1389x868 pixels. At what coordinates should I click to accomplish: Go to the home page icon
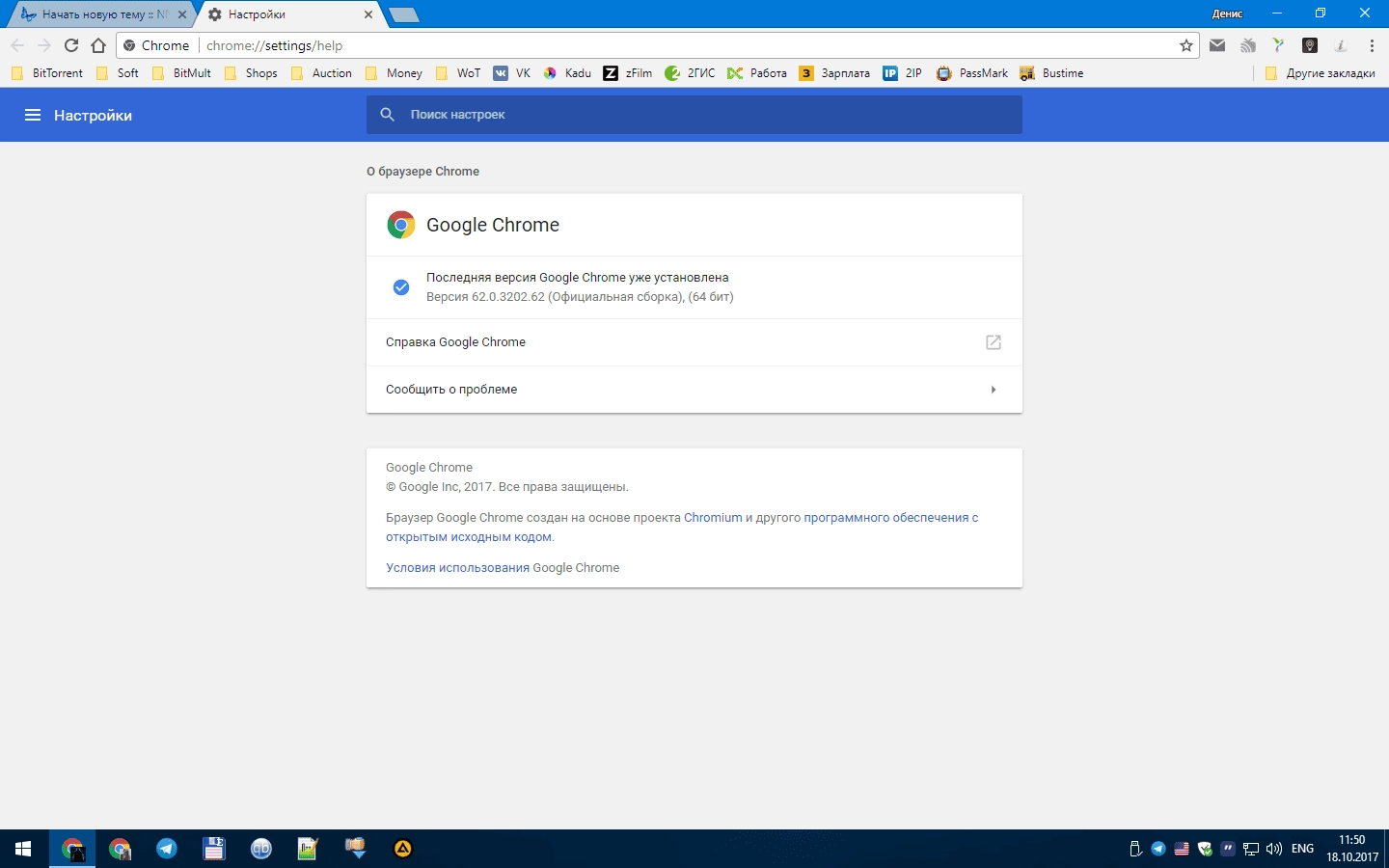(x=98, y=45)
